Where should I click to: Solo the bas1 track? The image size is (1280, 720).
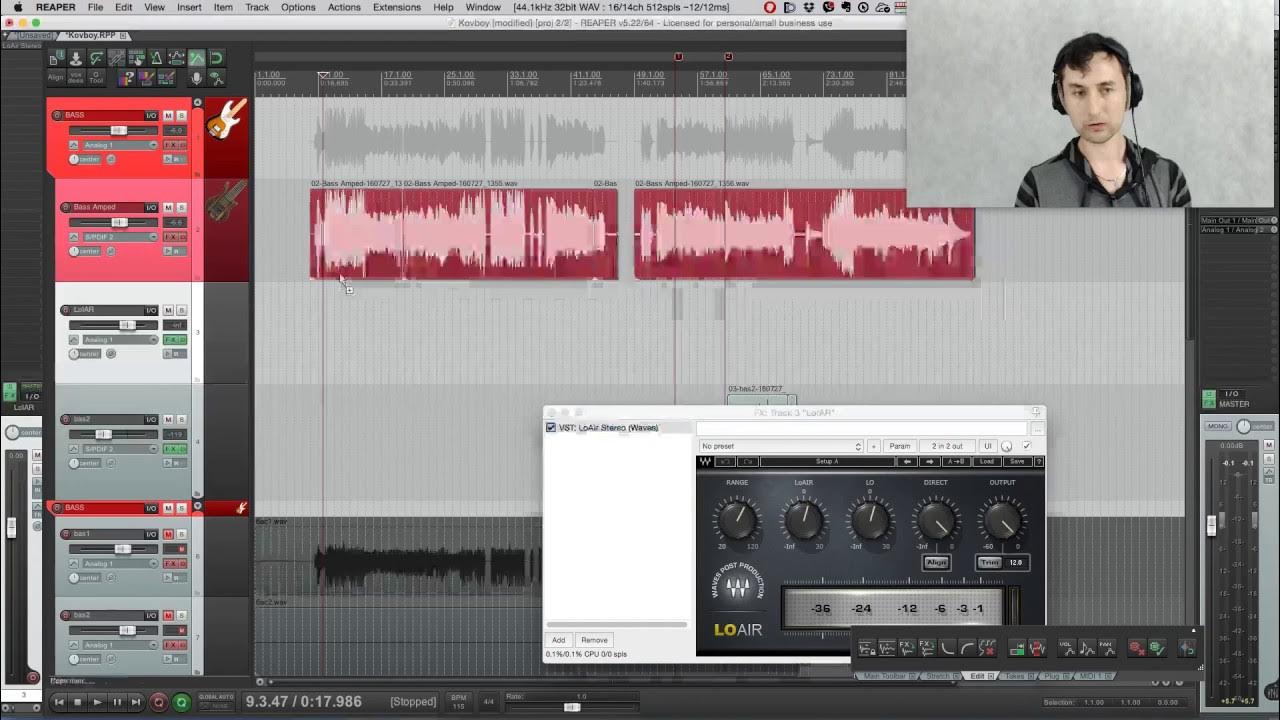pyautogui.click(x=182, y=534)
